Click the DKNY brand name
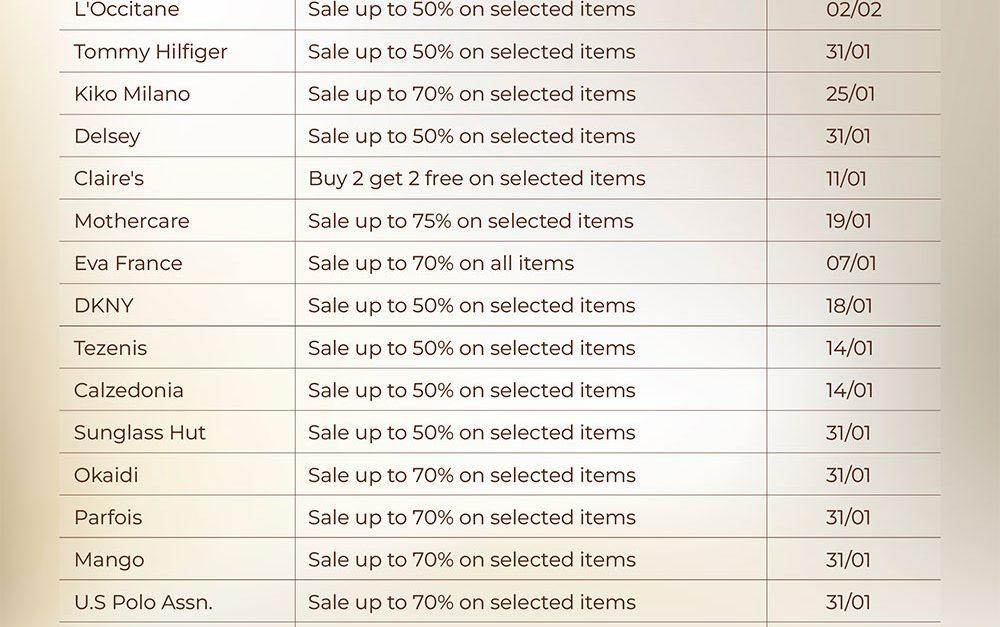1000x627 pixels. coord(103,306)
